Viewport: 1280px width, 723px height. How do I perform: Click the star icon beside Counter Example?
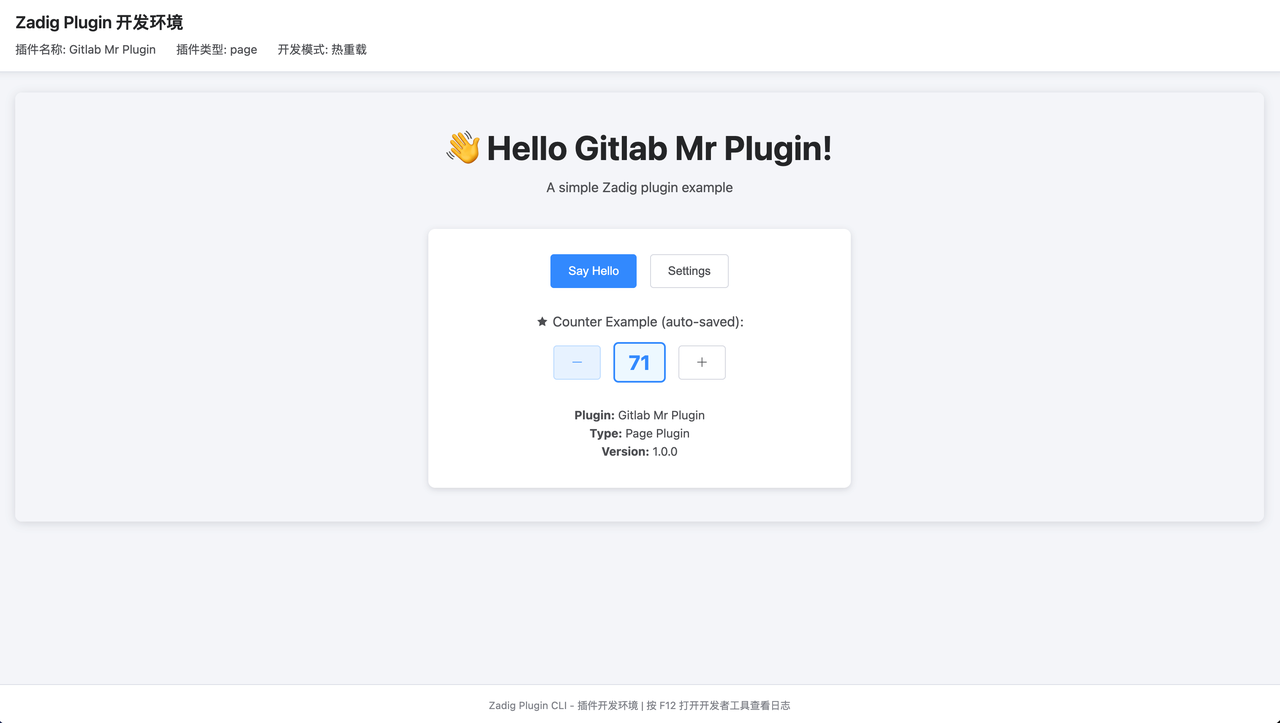click(x=542, y=322)
